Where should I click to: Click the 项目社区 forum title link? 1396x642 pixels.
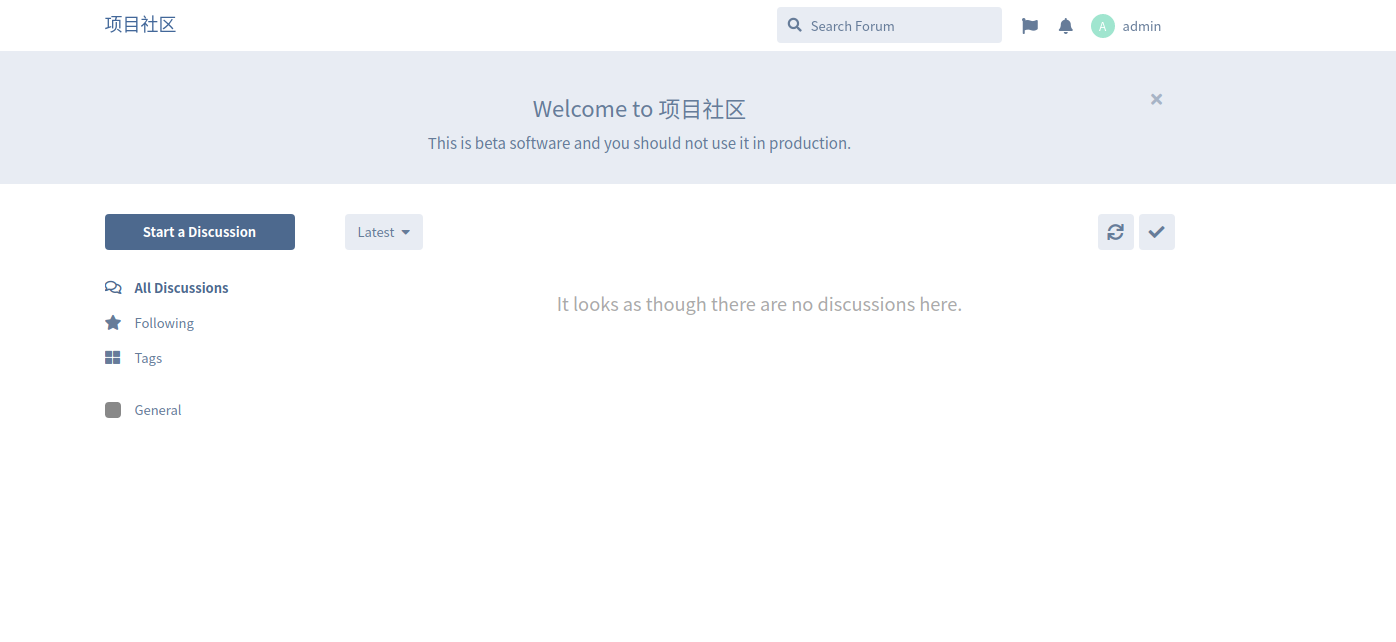point(140,25)
